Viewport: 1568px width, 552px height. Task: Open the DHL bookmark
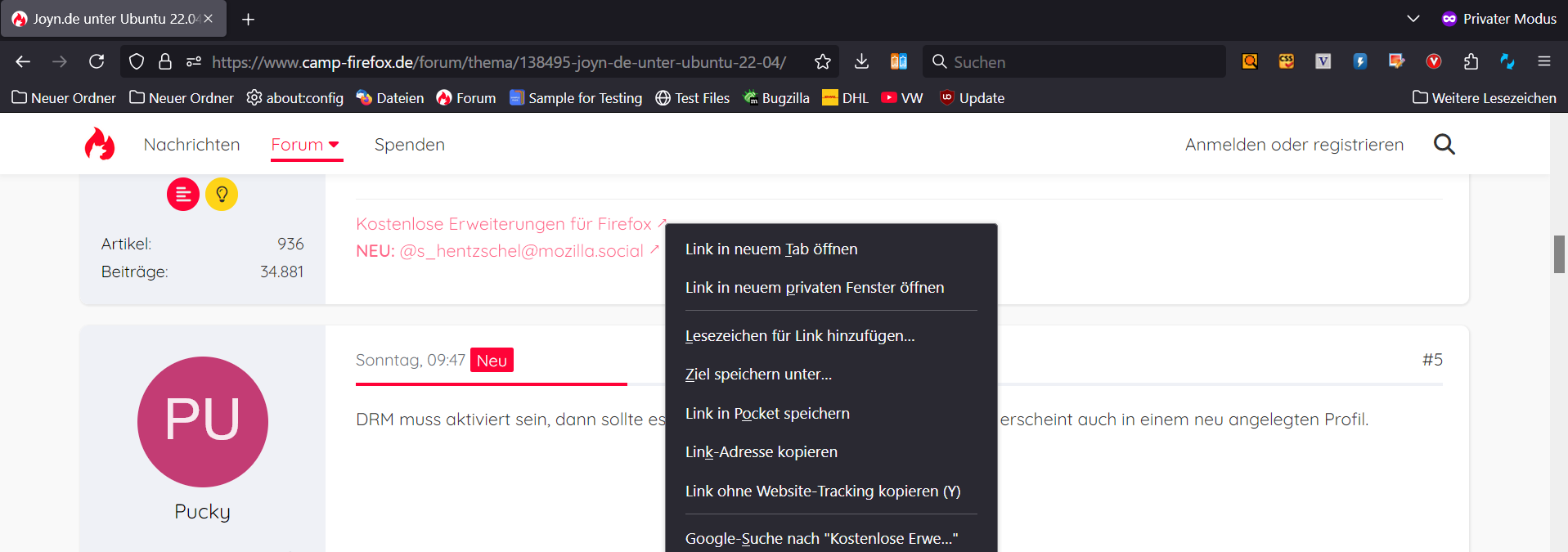tap(845, 98)
